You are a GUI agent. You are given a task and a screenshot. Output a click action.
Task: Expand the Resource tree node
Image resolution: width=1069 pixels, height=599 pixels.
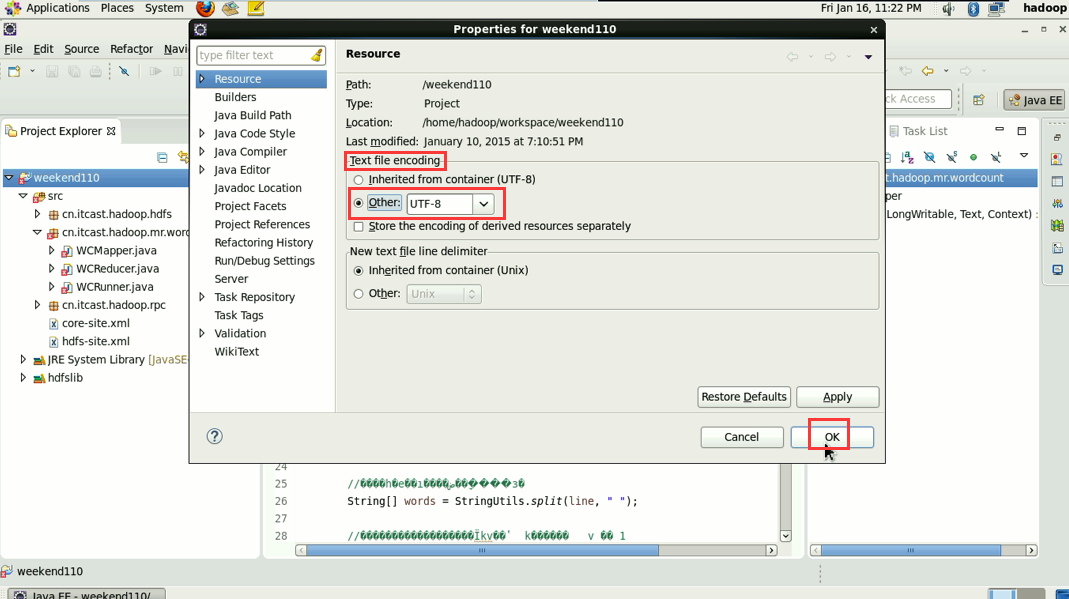[202, 79]
